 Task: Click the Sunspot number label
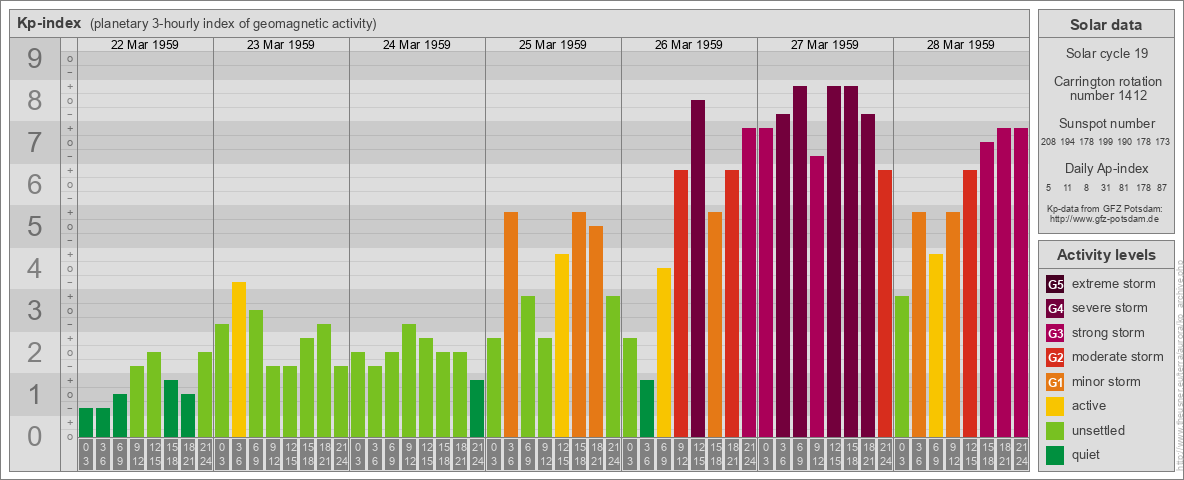(x=1106, y=124)
